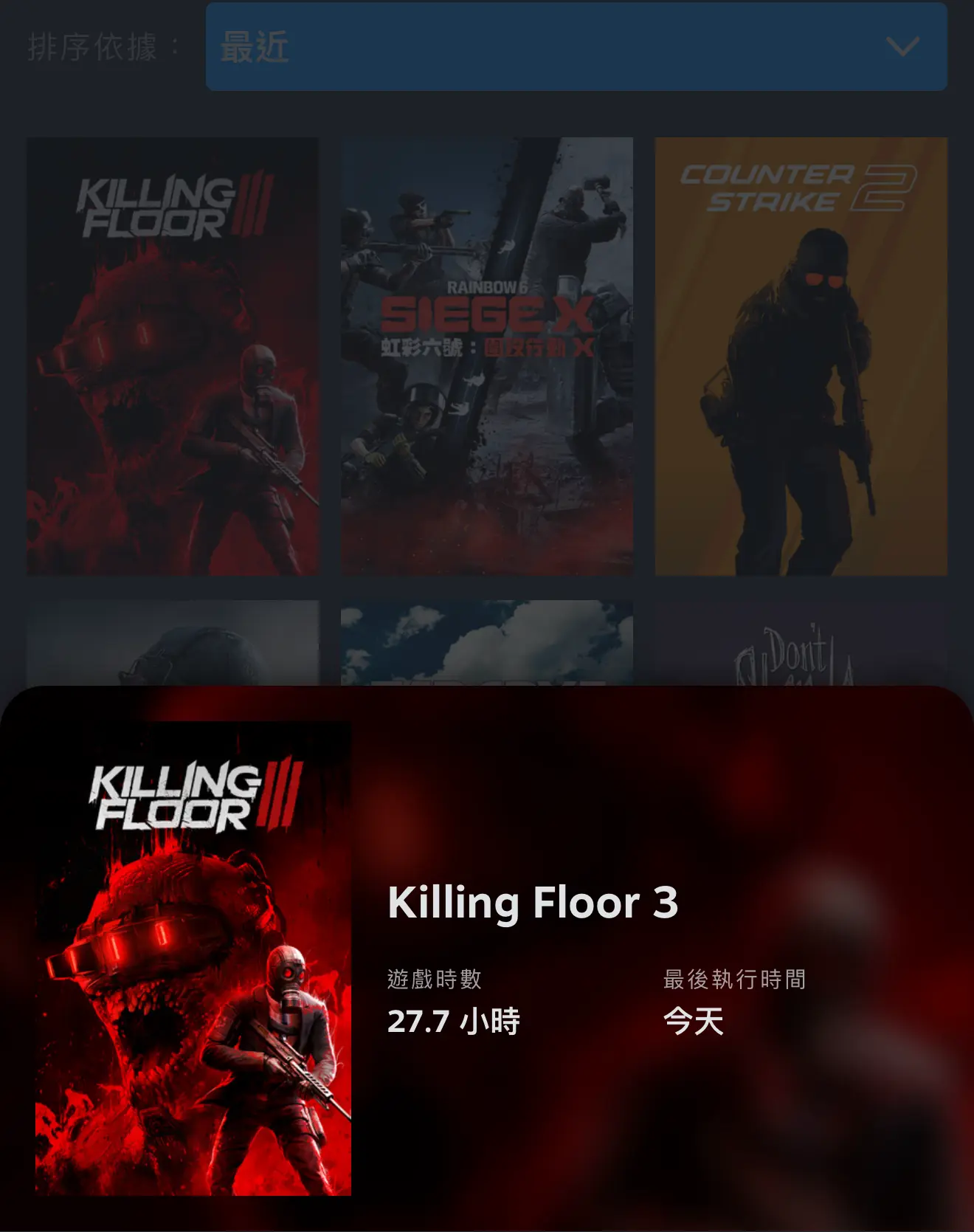This screenshot has width=974, height=1232.
Task: Click the Killing Floor 3 title text
Action: click(x=533, y=903)
